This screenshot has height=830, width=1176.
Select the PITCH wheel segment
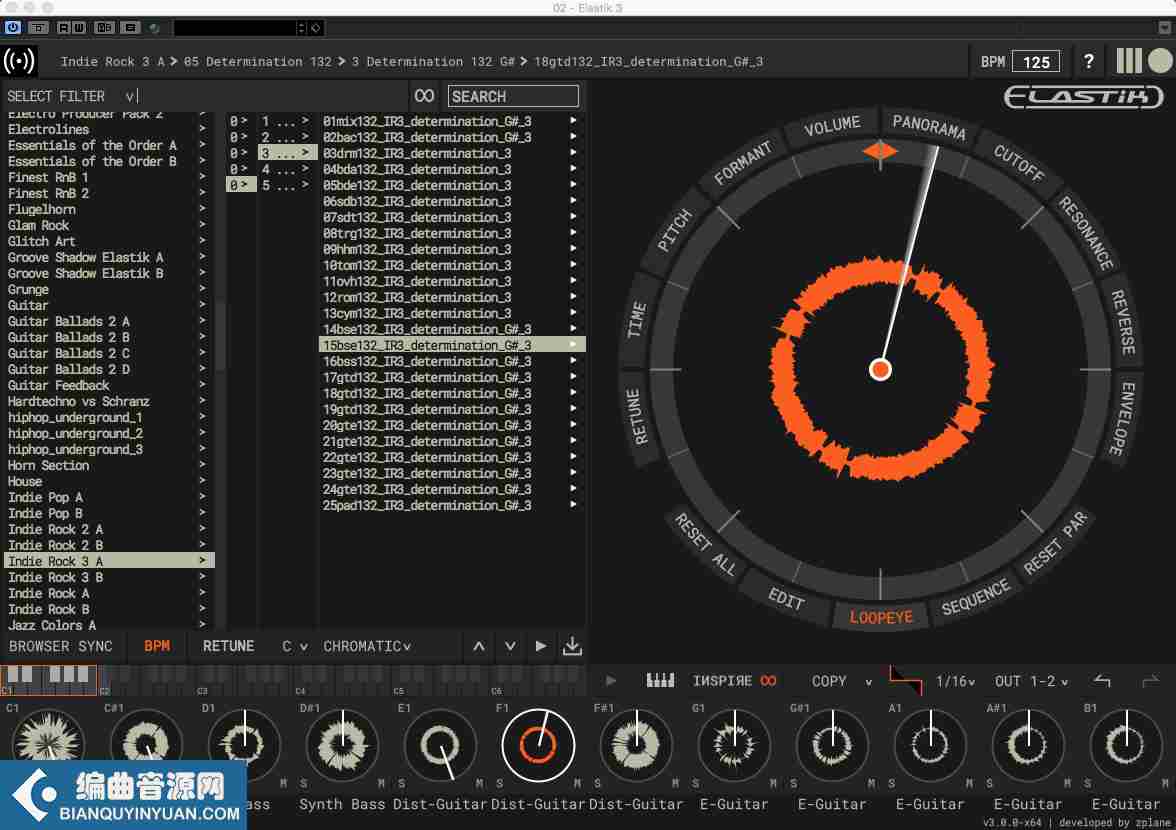tap(674, 230)
